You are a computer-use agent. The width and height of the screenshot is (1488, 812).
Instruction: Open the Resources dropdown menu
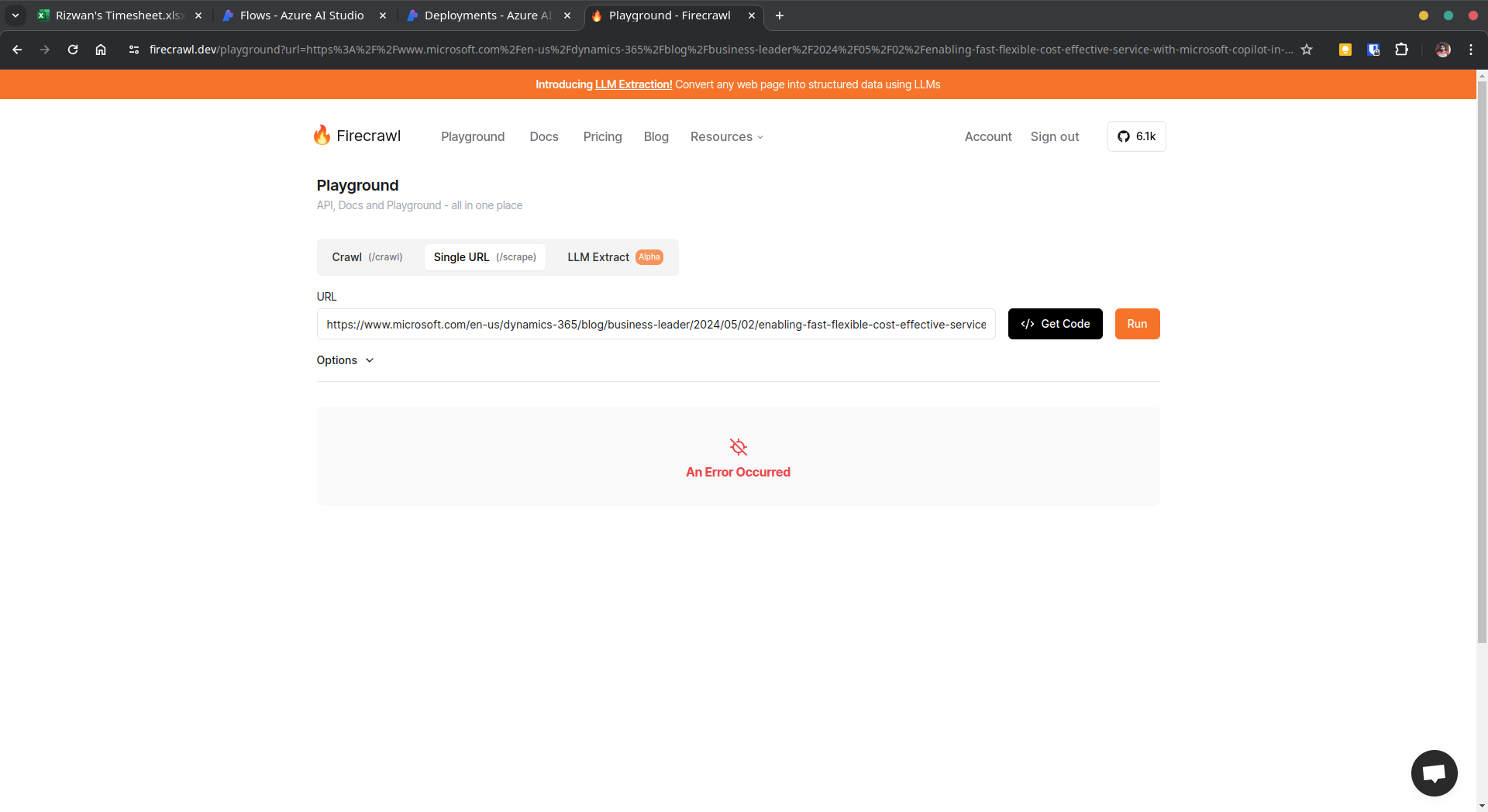(727, 136)
